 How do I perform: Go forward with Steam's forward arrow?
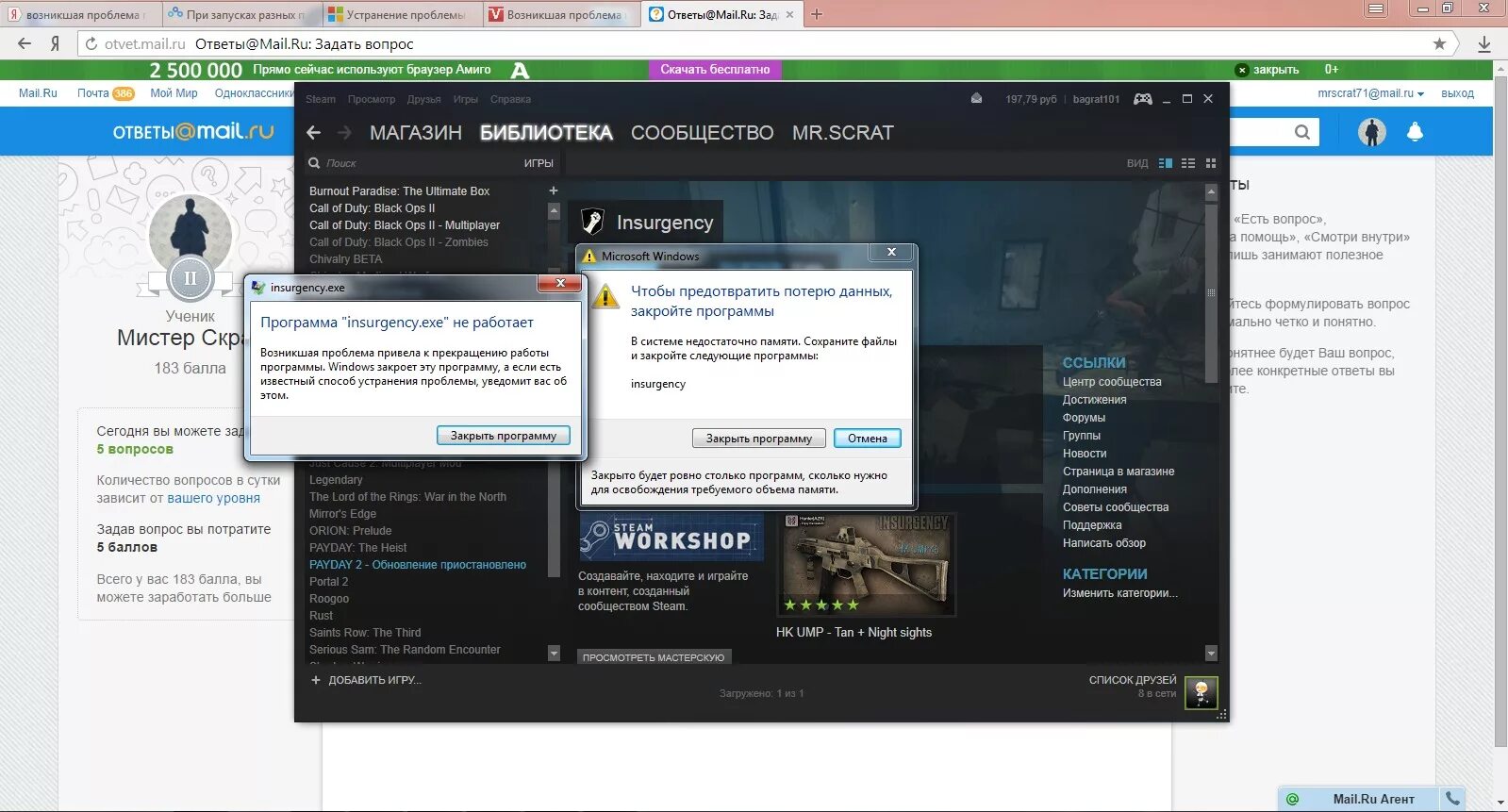[x=344, y=133]
